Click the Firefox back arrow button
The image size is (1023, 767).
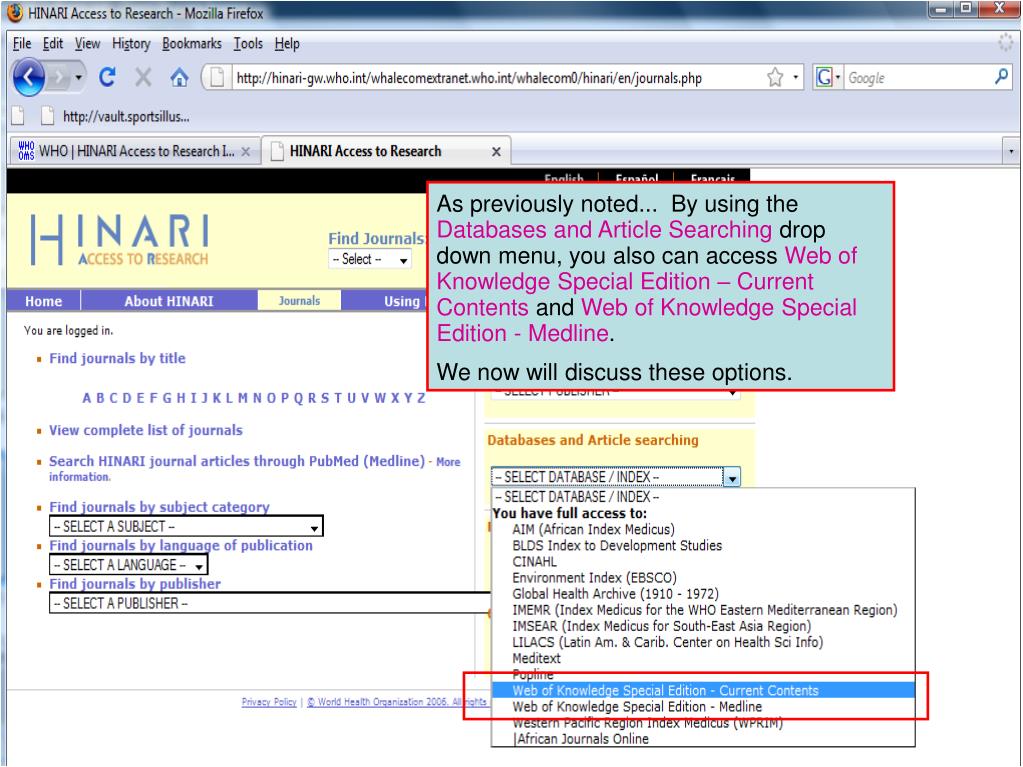(28, 78)
